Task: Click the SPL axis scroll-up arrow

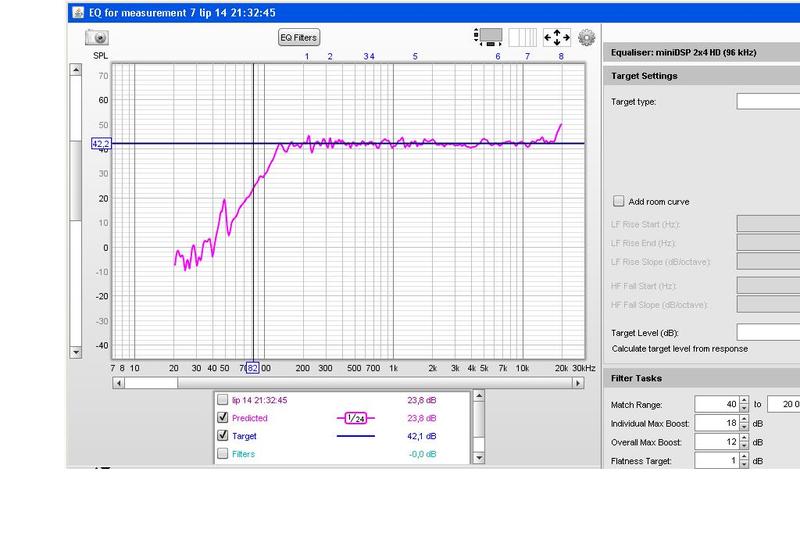Action: pos(75,70)
